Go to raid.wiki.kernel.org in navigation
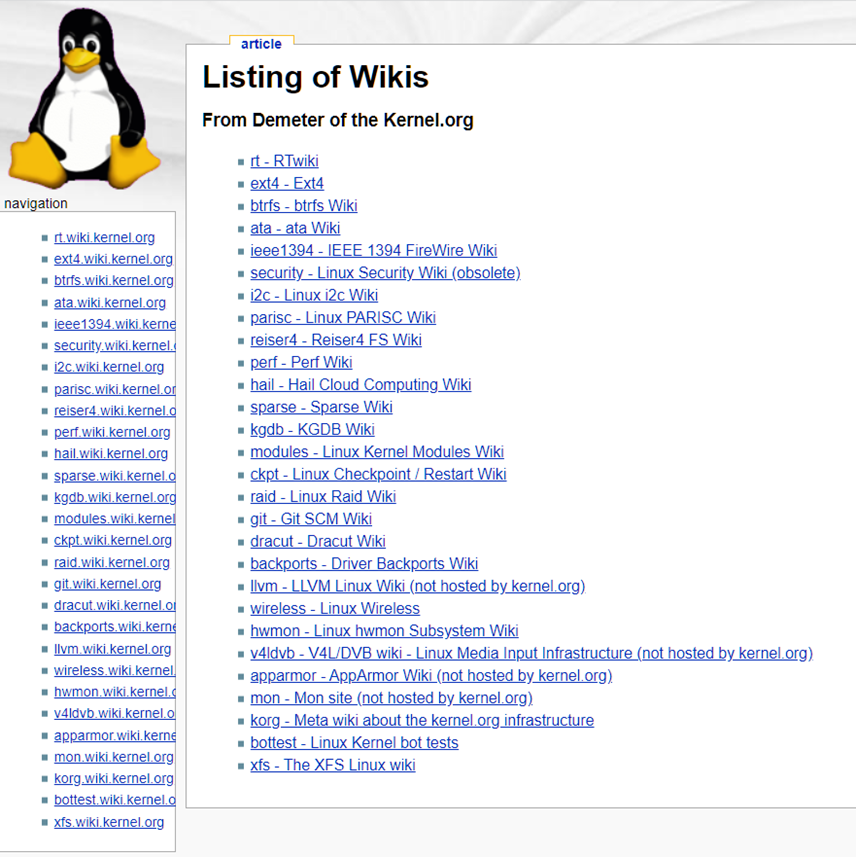Screen dimensions: 856x857 (112, 562)
